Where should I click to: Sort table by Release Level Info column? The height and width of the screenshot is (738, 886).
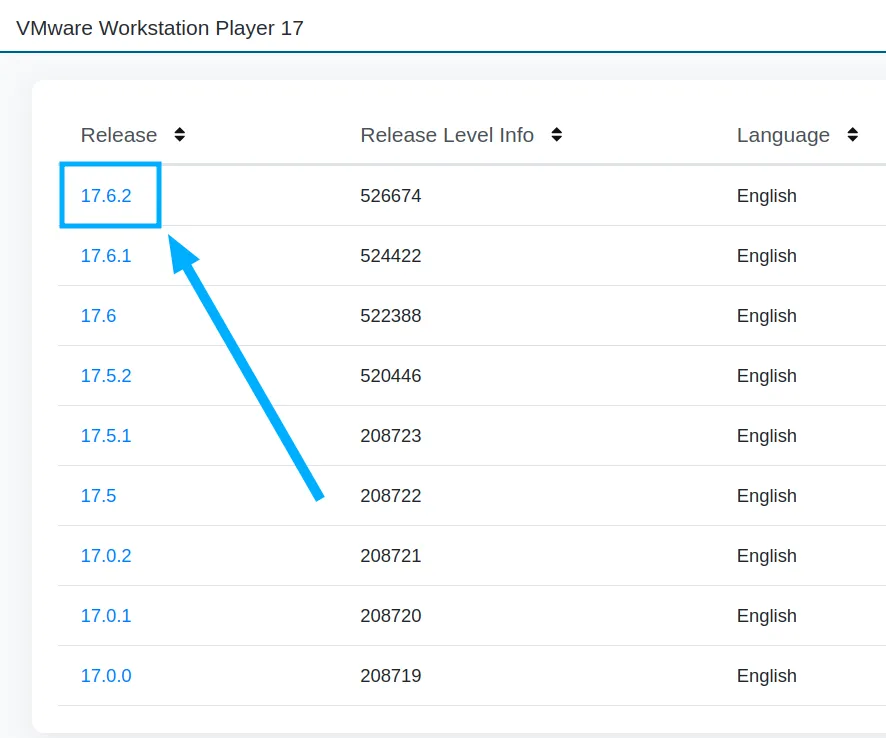557,134
